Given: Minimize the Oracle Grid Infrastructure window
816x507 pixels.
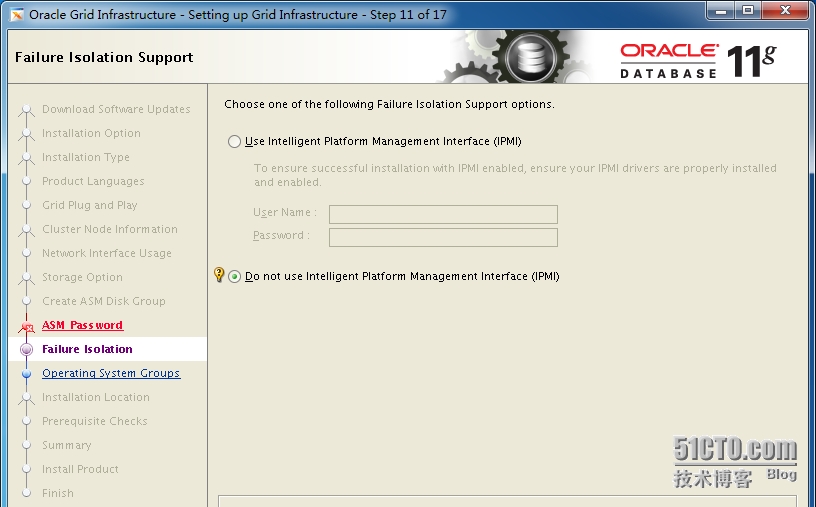Looking at the screenshot, I should coord(721,10).
